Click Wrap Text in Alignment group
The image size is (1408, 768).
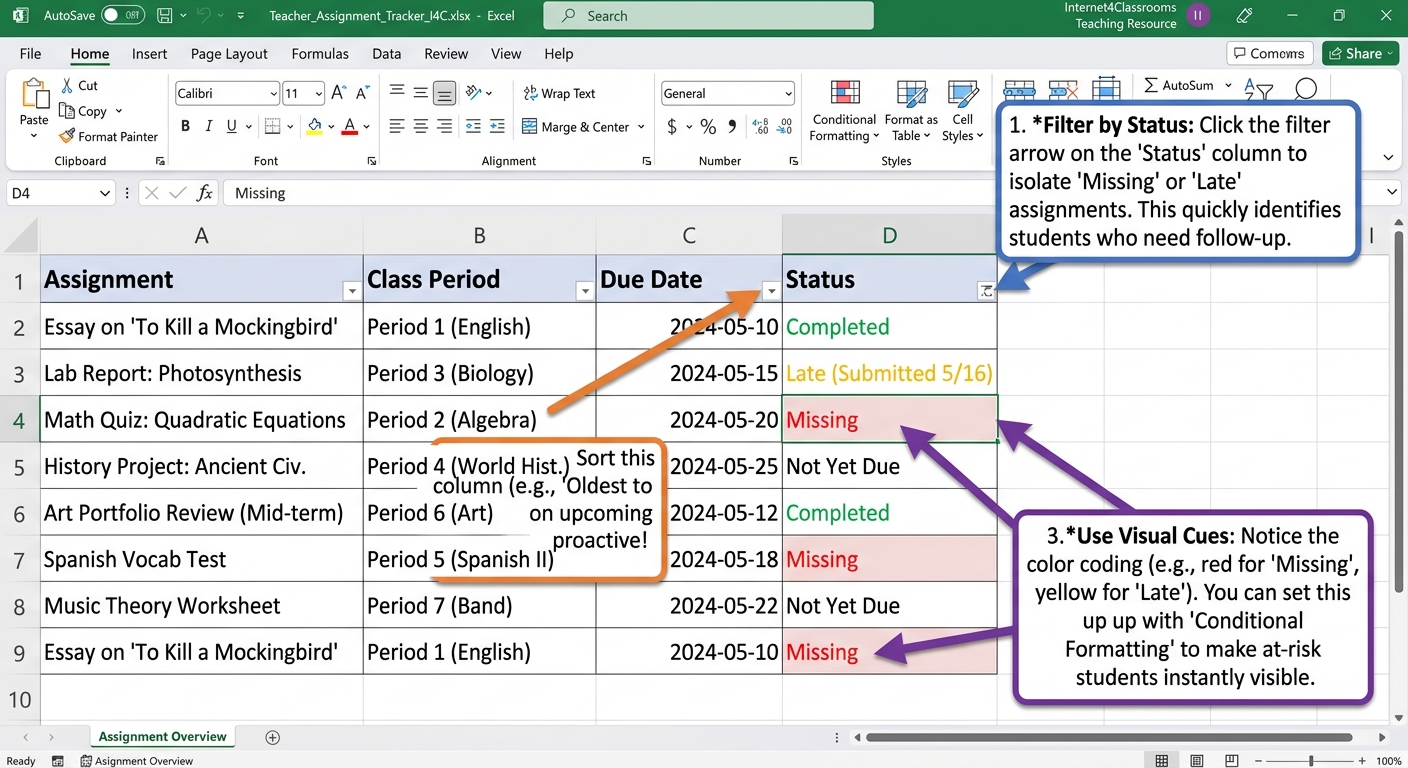(559, 93)
